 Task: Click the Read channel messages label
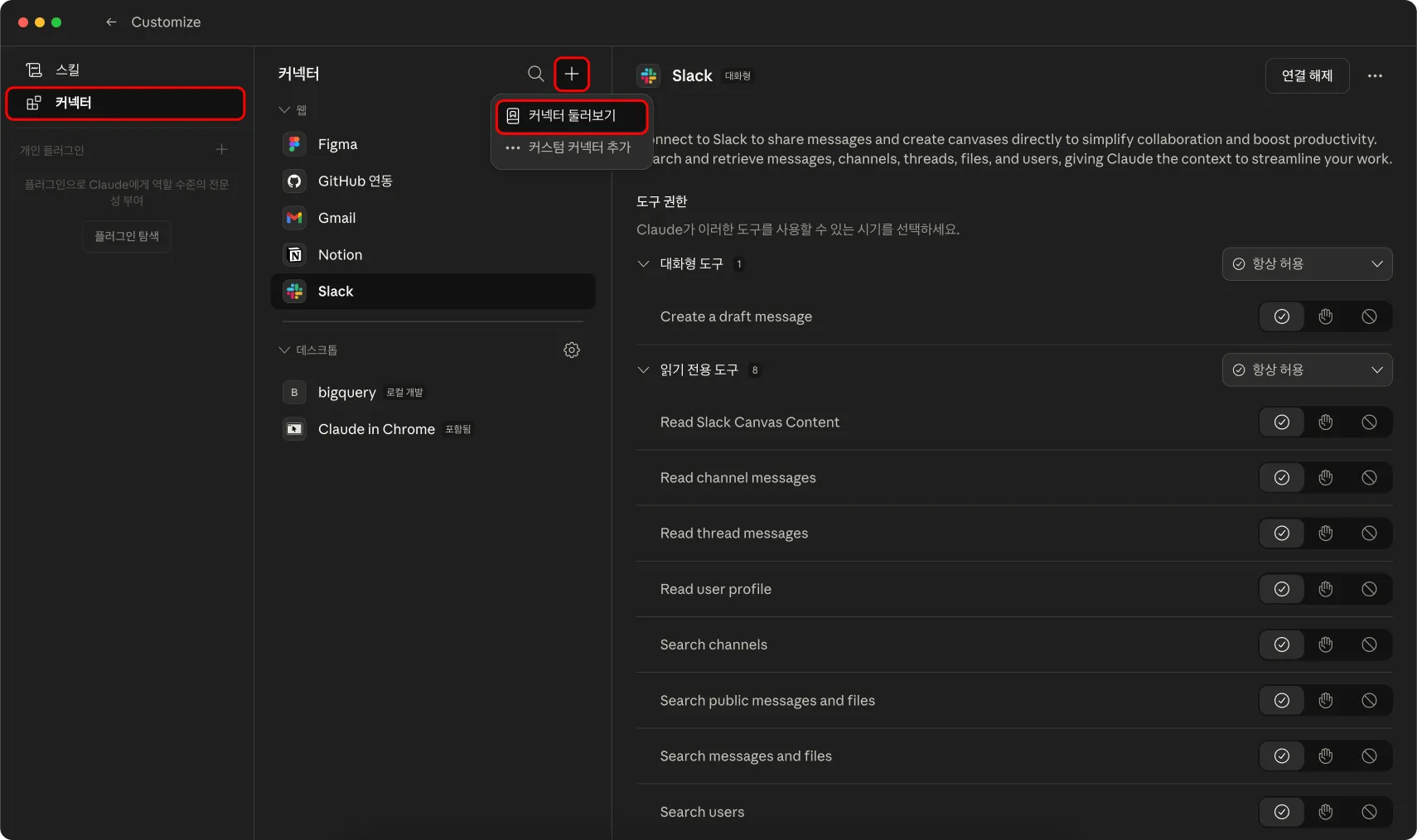[x=738, y=478]
